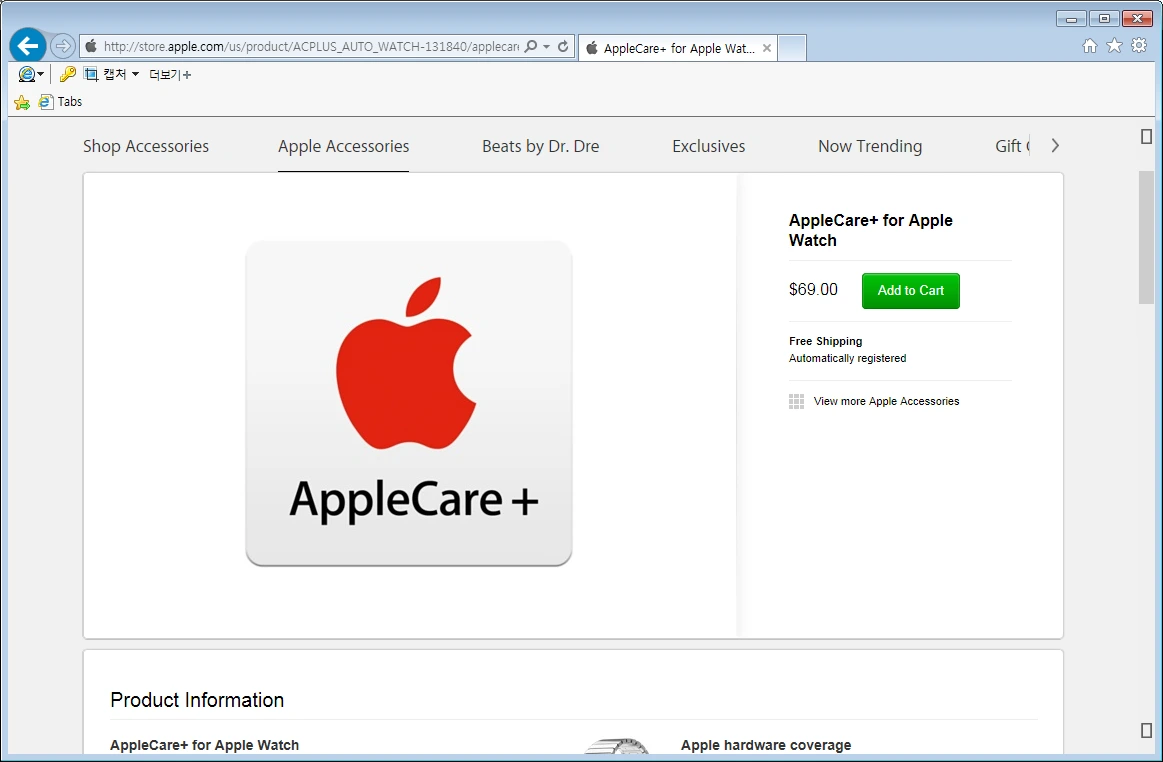Click the forward navigation arrow

pyautogui.click(x=63, y=46)
